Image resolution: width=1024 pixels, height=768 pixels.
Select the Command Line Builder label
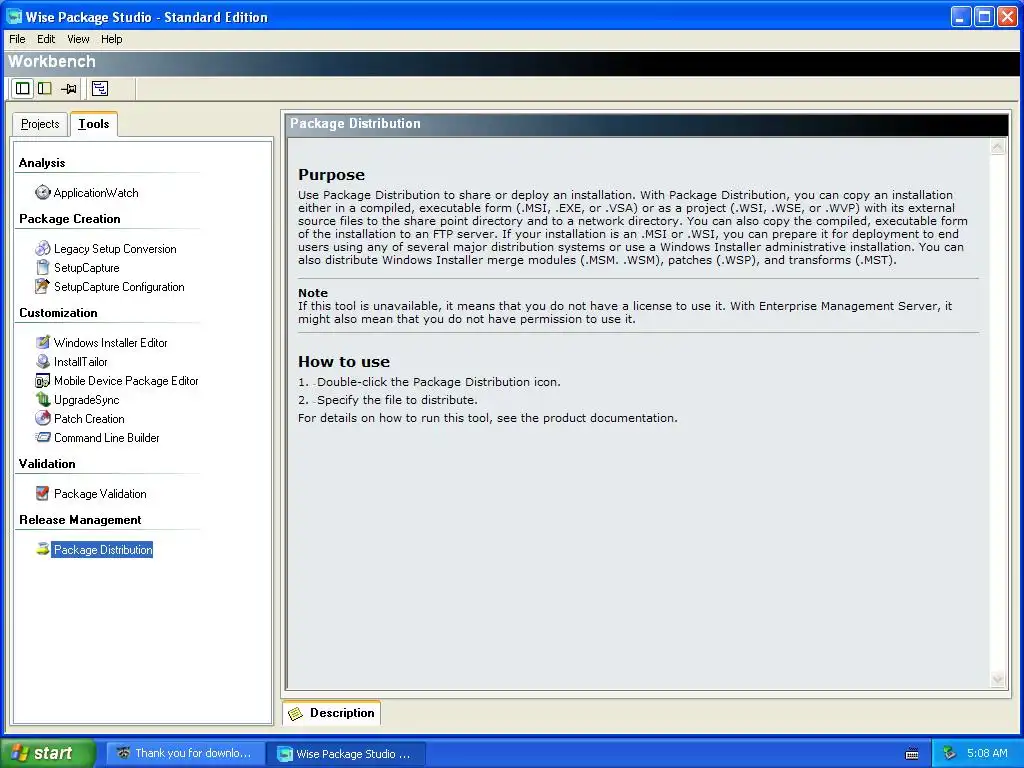[106, 438]
